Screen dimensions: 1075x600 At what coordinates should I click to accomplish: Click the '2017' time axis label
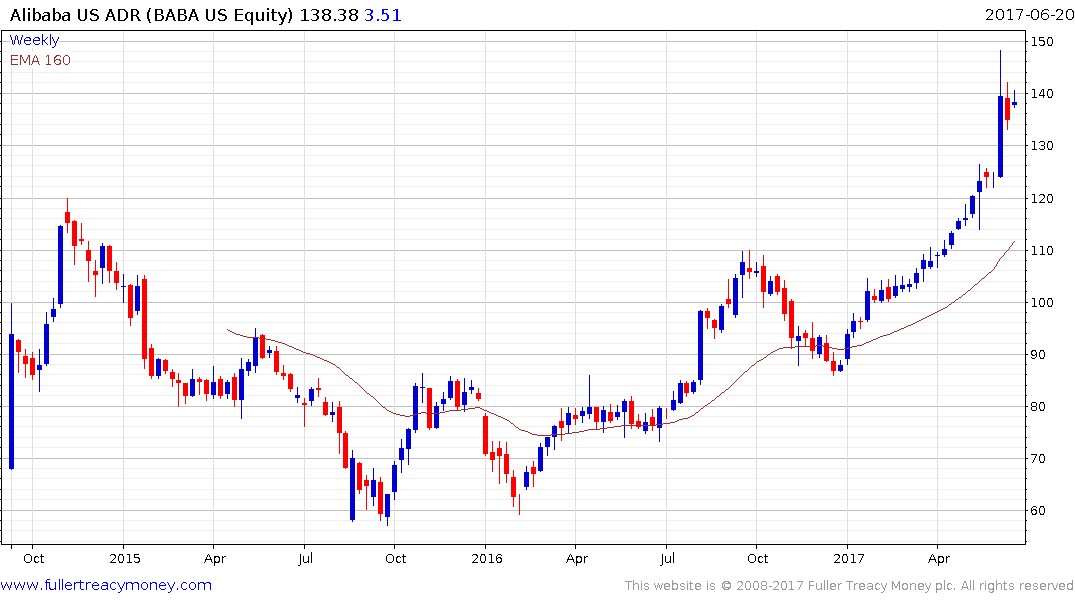click(x=849, y=559)
